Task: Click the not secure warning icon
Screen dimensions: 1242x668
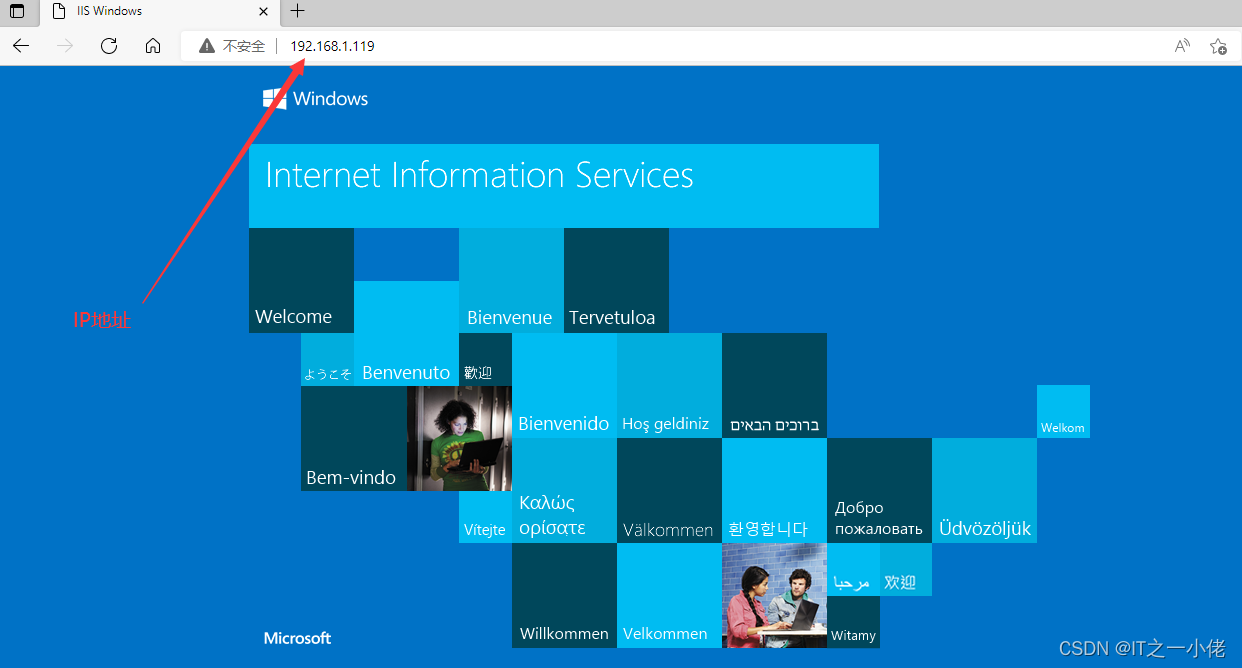Action: 206,46
